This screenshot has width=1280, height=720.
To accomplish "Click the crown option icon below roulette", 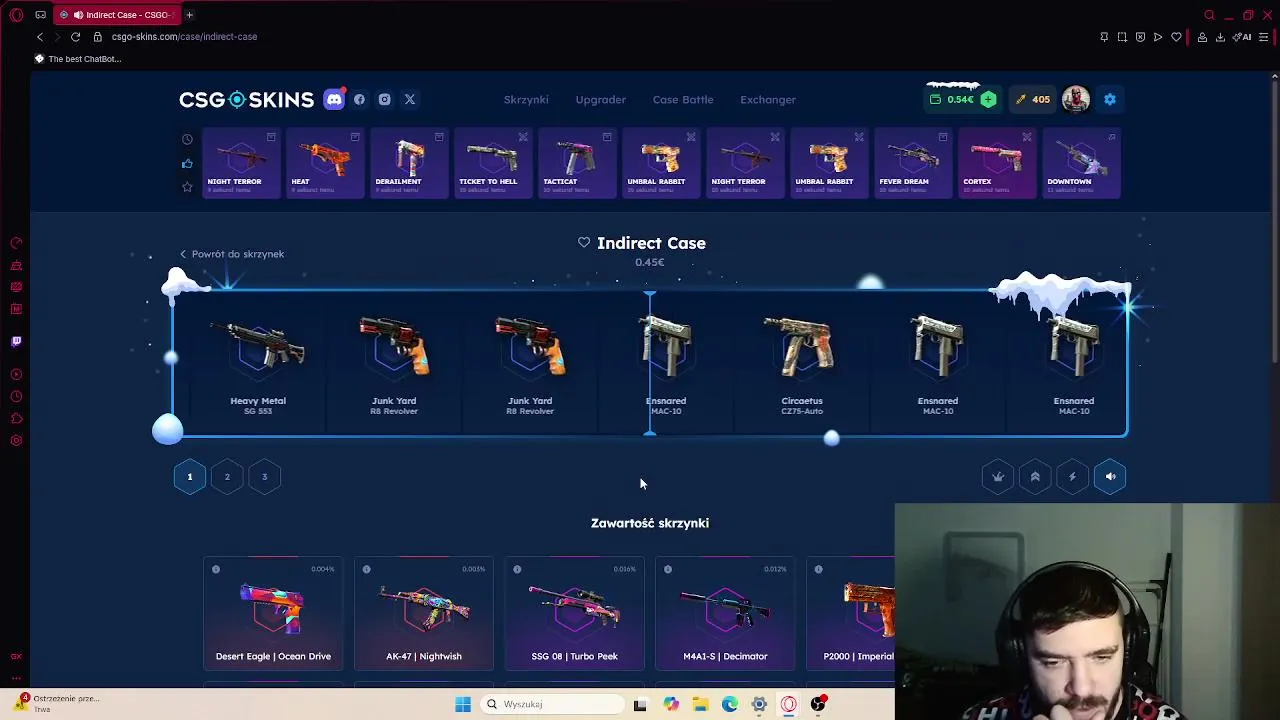I will point(998,477).
